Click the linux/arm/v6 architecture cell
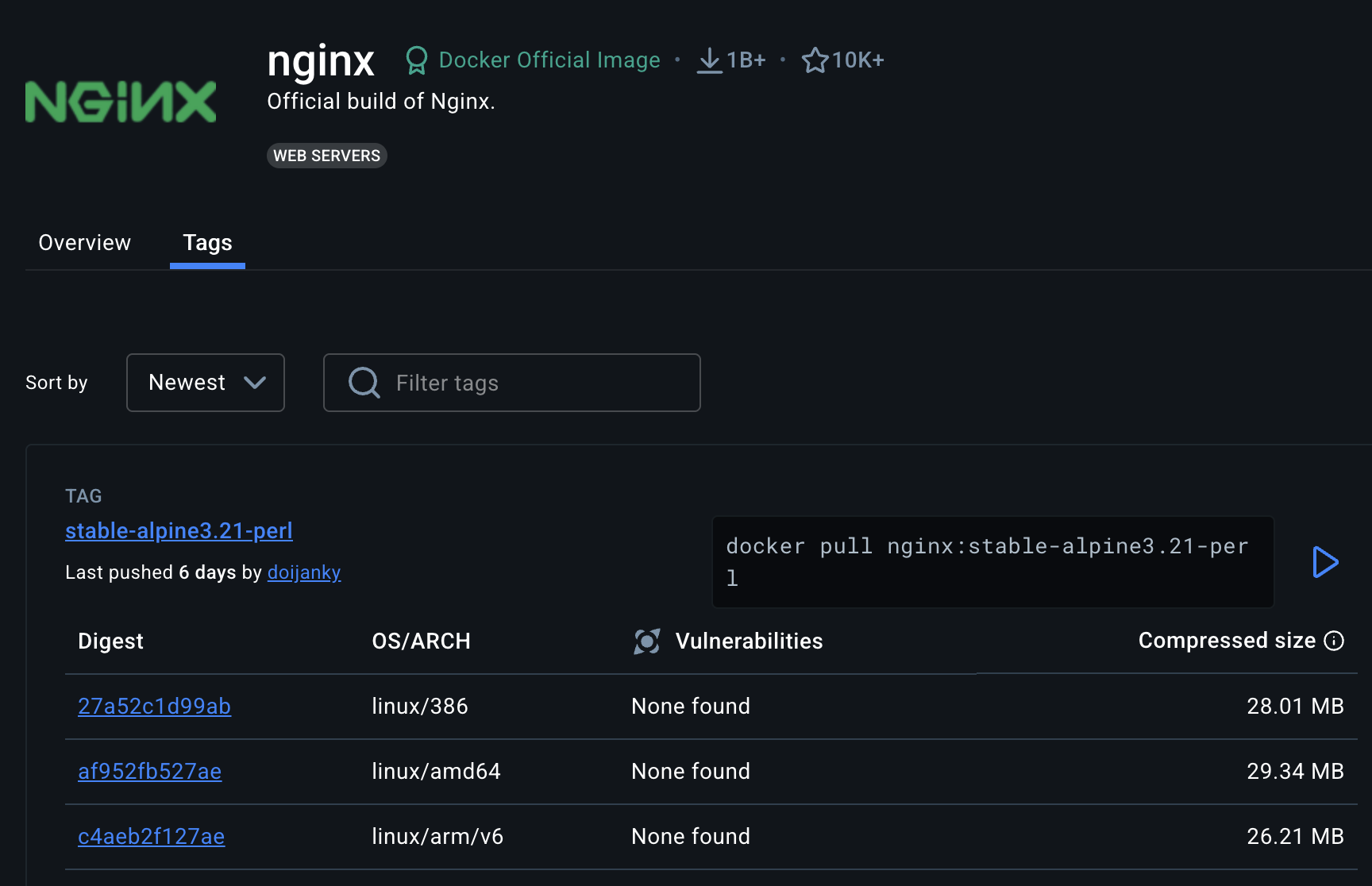 (437, 837)
